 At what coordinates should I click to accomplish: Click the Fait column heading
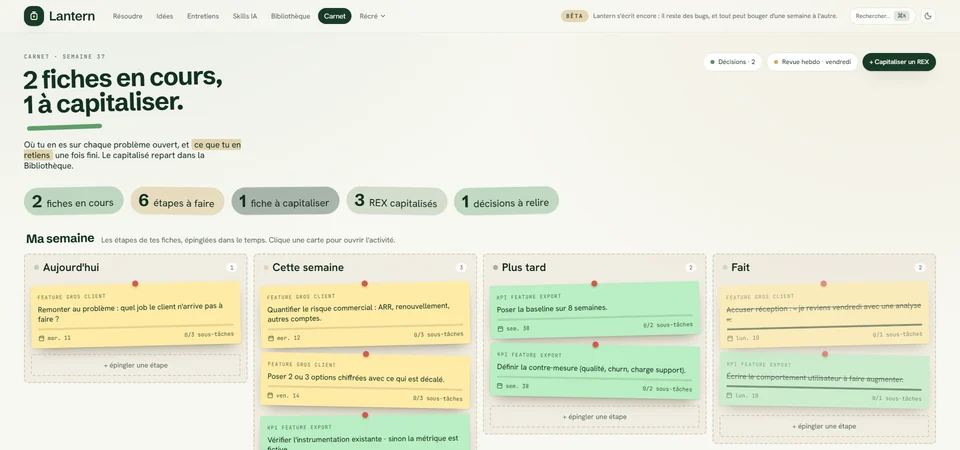(740, 268)
